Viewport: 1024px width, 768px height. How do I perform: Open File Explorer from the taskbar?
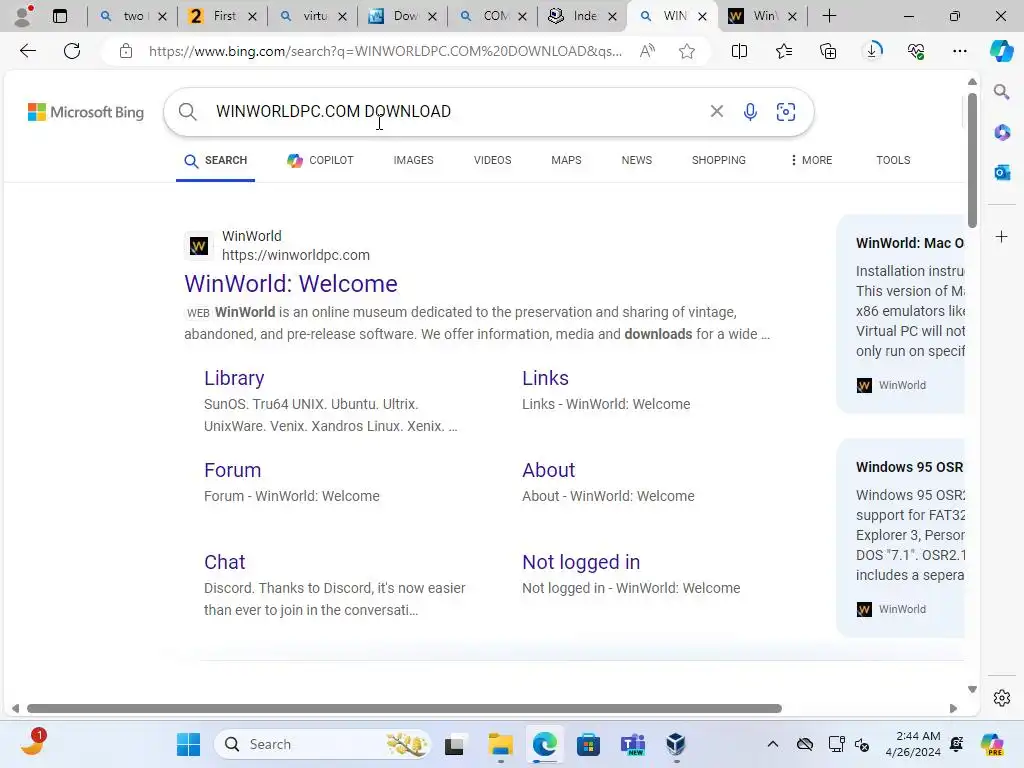[500, 744]
